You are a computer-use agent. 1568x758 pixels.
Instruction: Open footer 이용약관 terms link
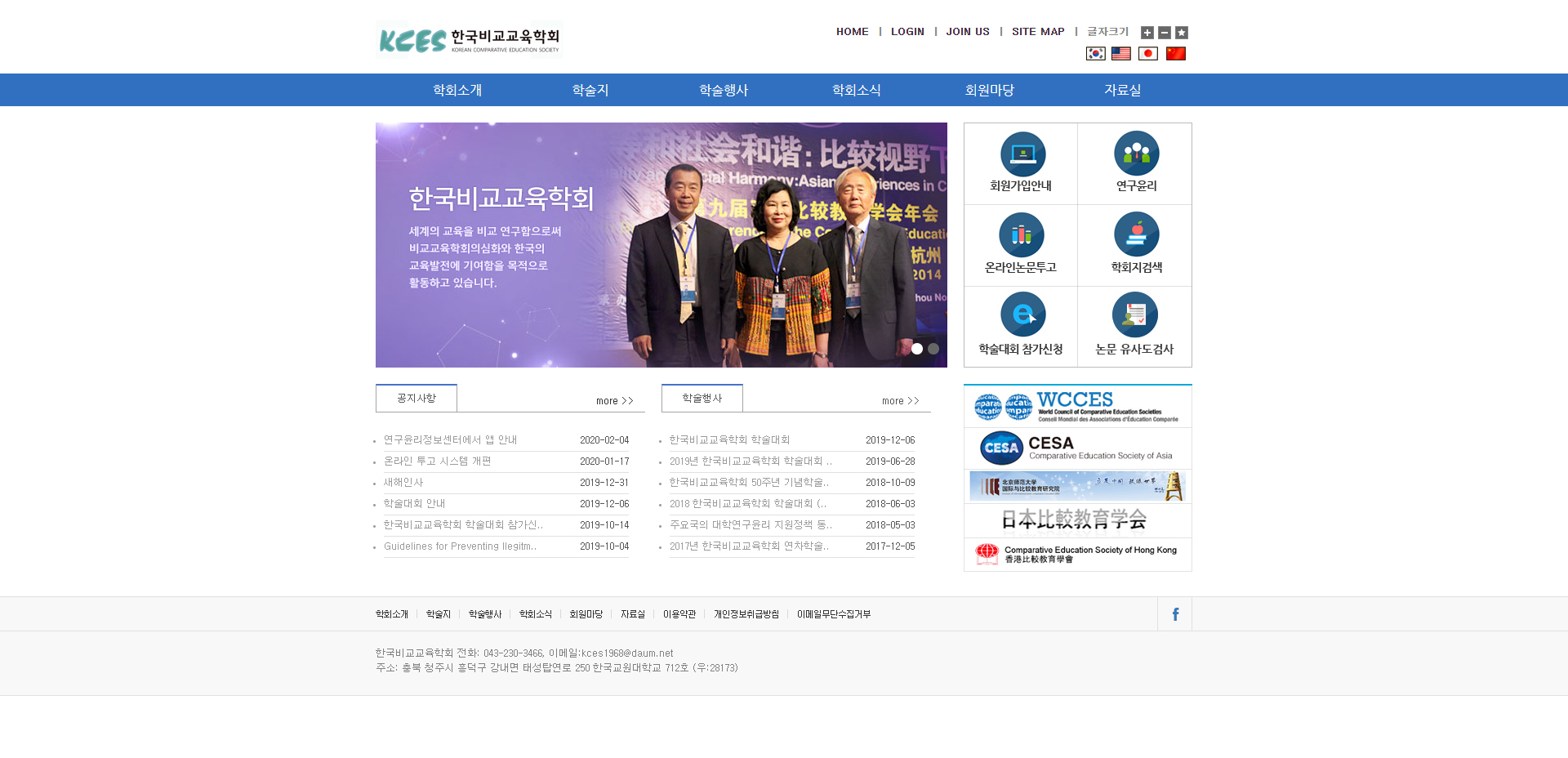coord(679,614)
